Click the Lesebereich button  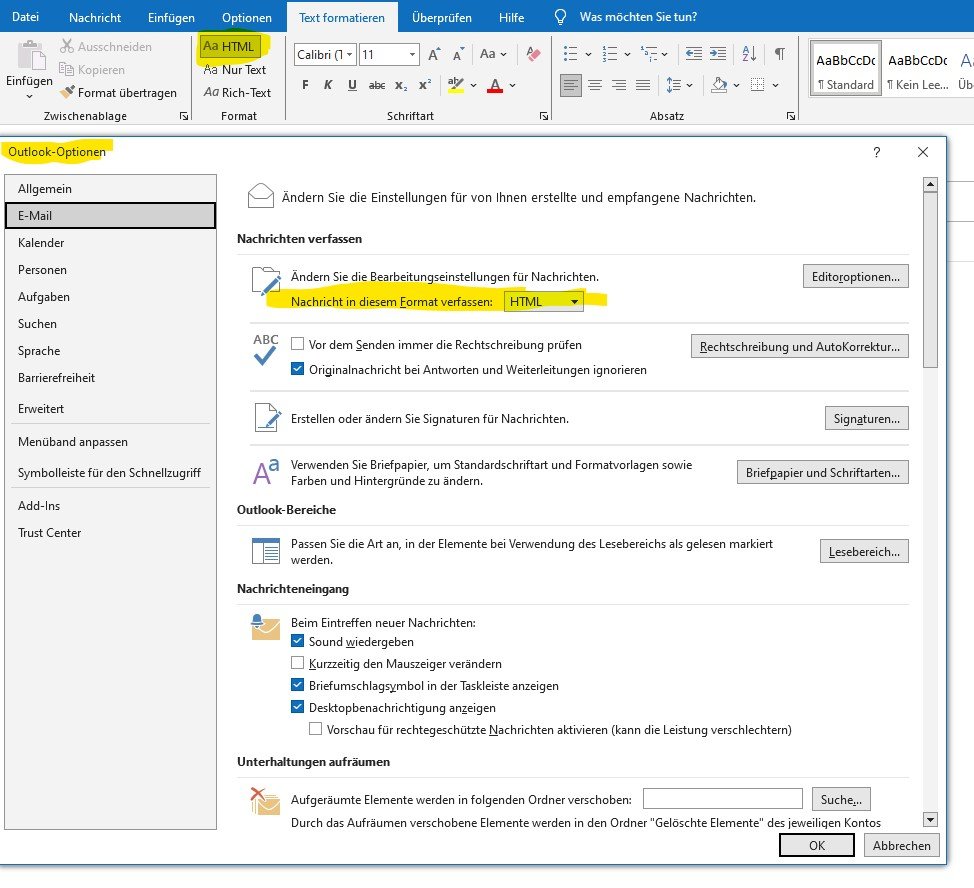pyautogui.click(x=864, y=551)
